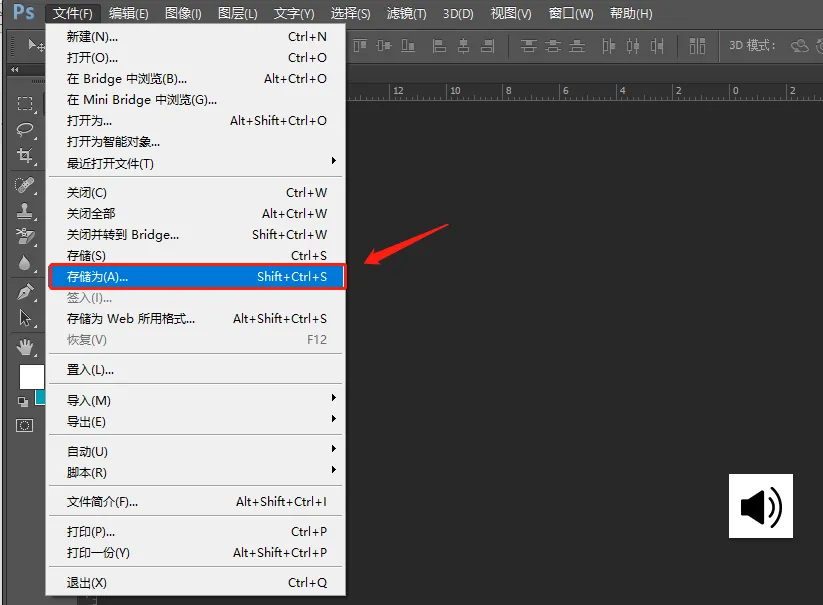
Task: Open the 滤镜(T) menu
Action: coord(406,13)
